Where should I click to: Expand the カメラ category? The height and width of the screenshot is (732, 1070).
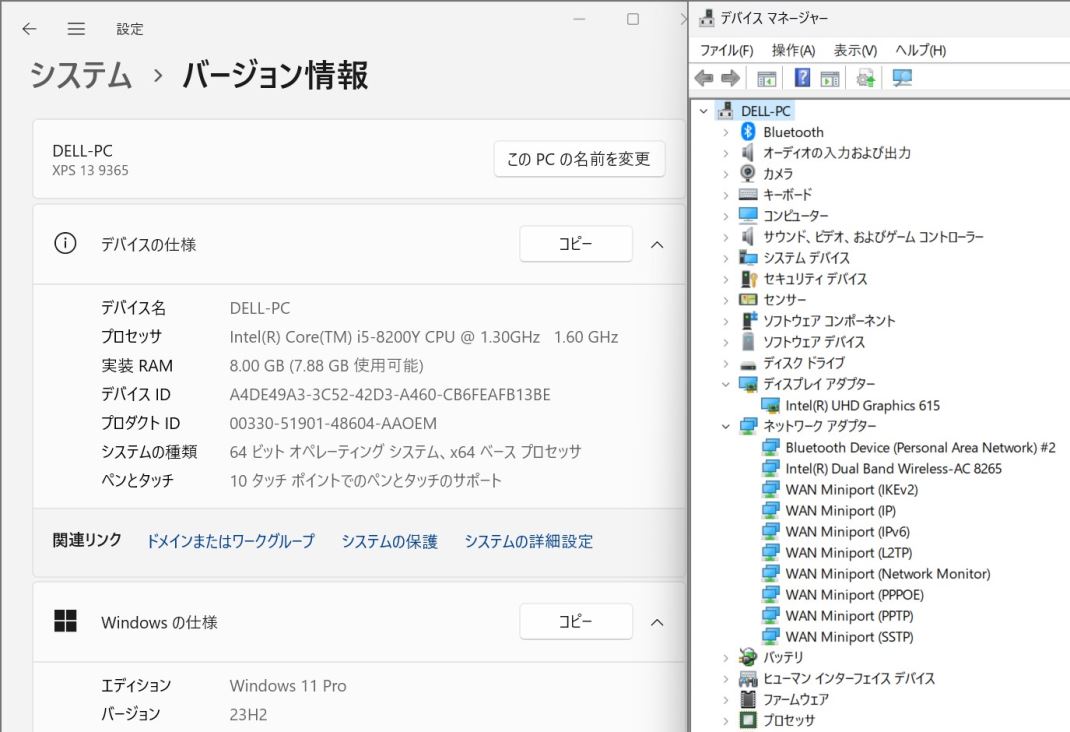[727, 174]
